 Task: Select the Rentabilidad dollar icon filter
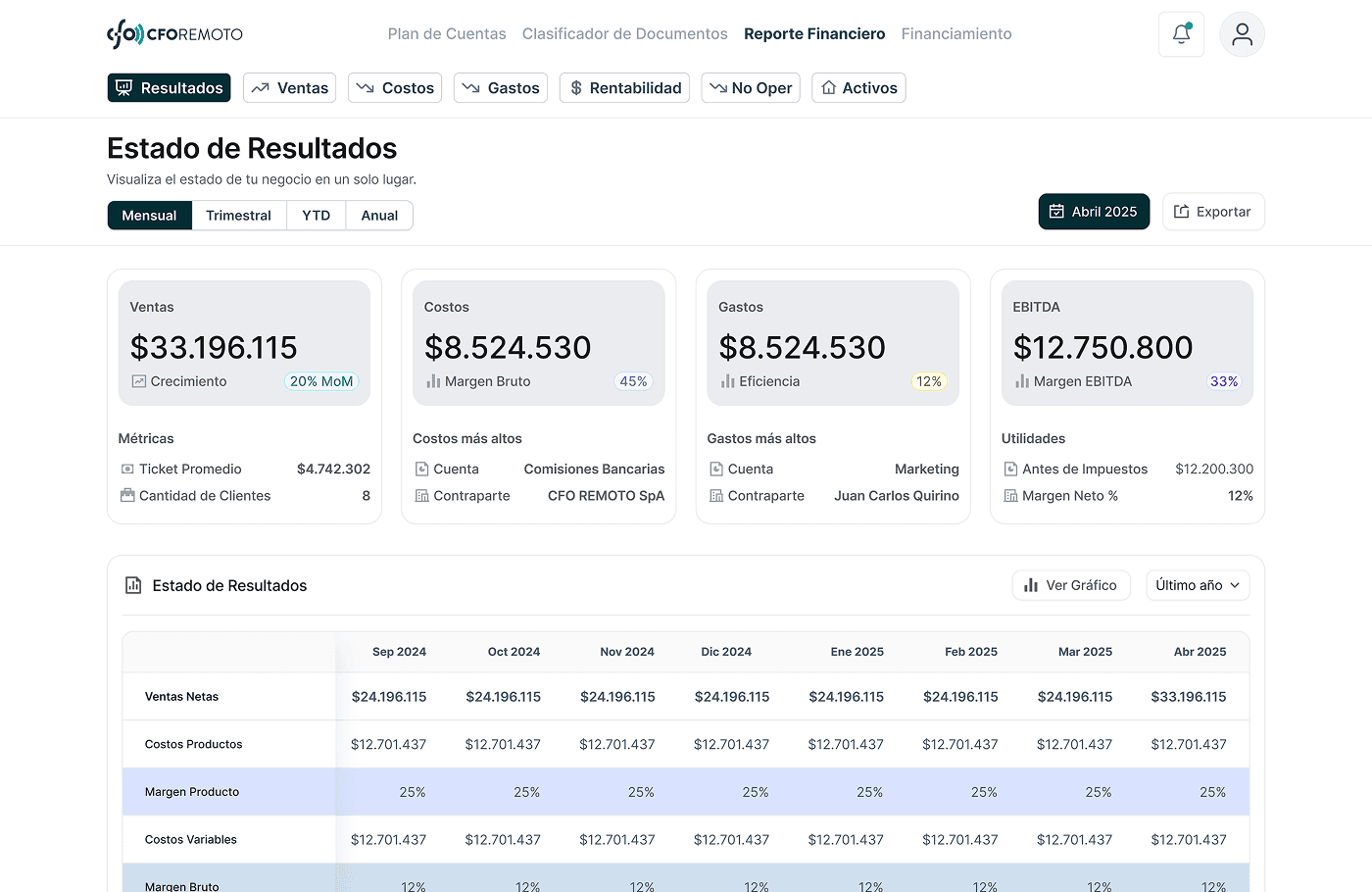(575, 87)
